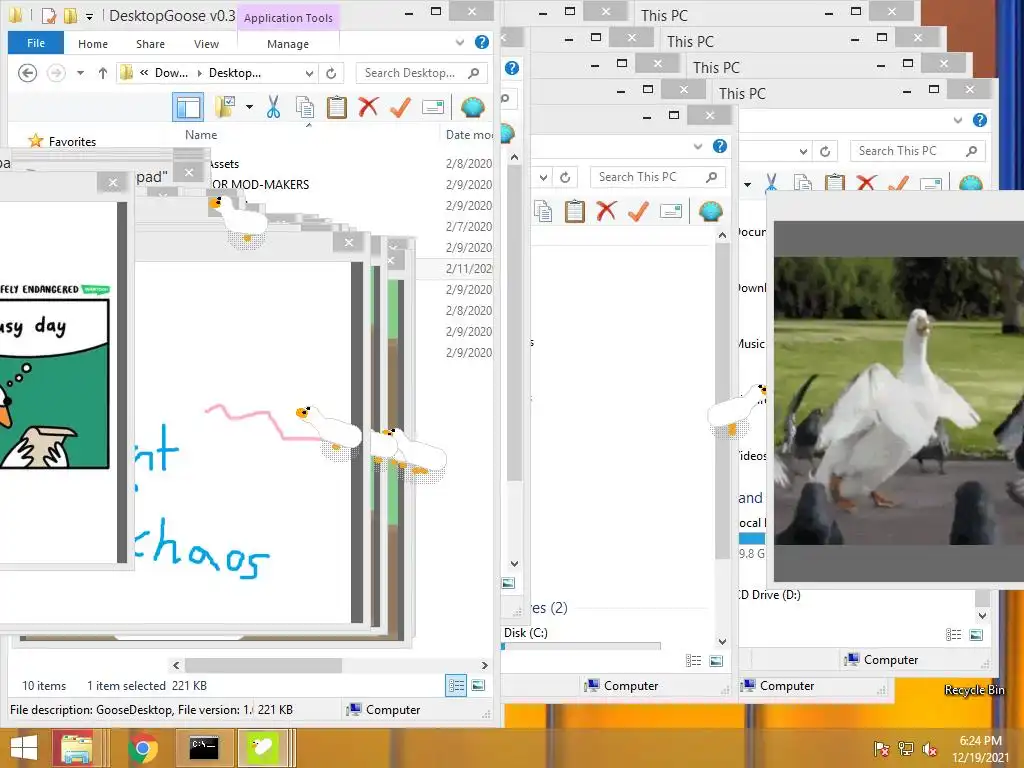Switch DesktopGoose window to Details view toggle
The height and width of the screenshot is (768, 1024).
click(456, 686)
